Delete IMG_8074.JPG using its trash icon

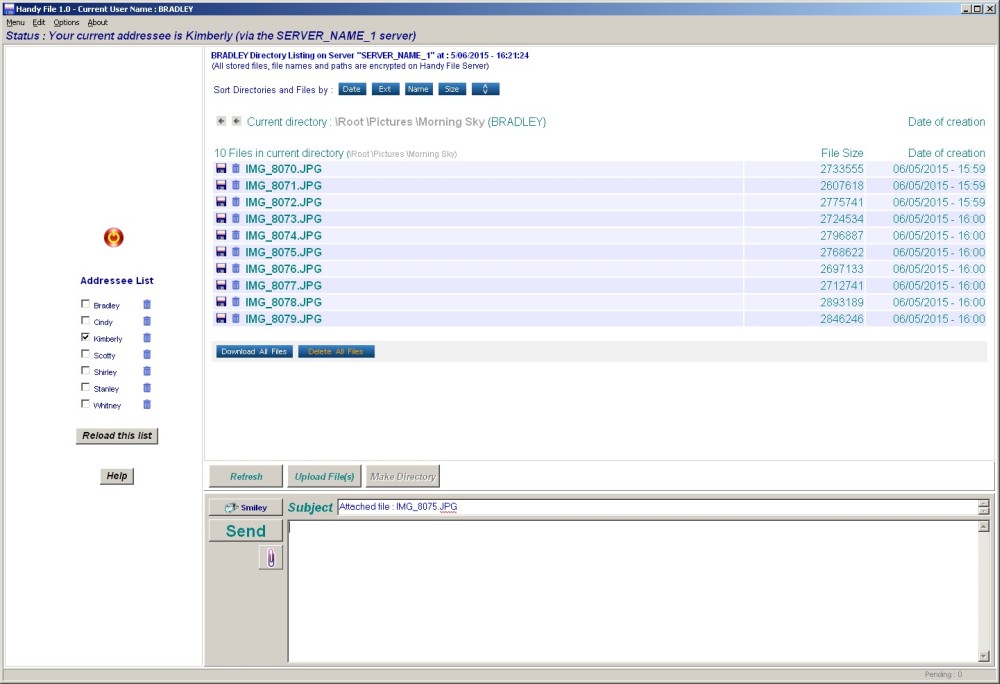tap(236, 235)
